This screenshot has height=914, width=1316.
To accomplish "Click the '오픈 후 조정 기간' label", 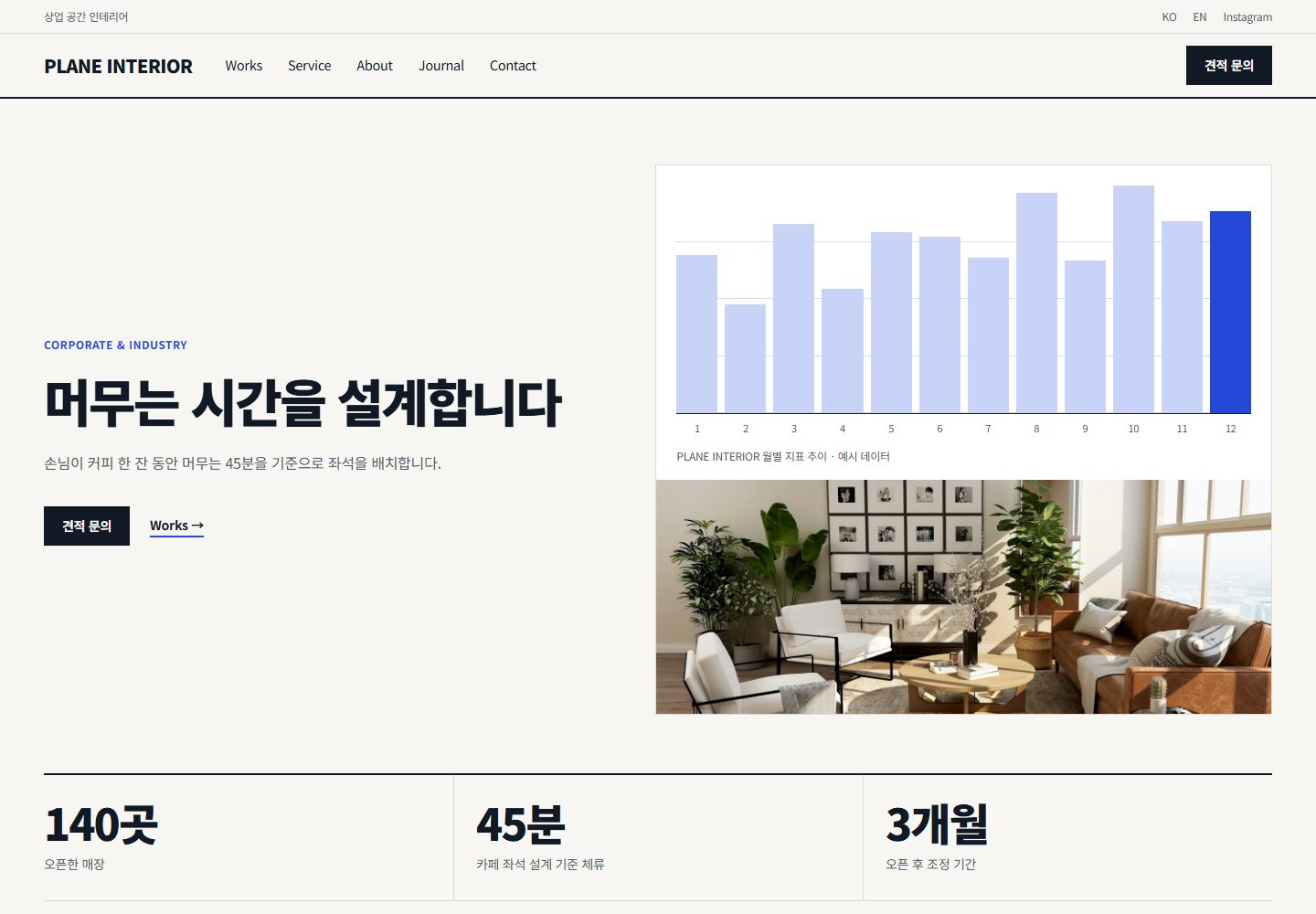I will pos(930,864).
